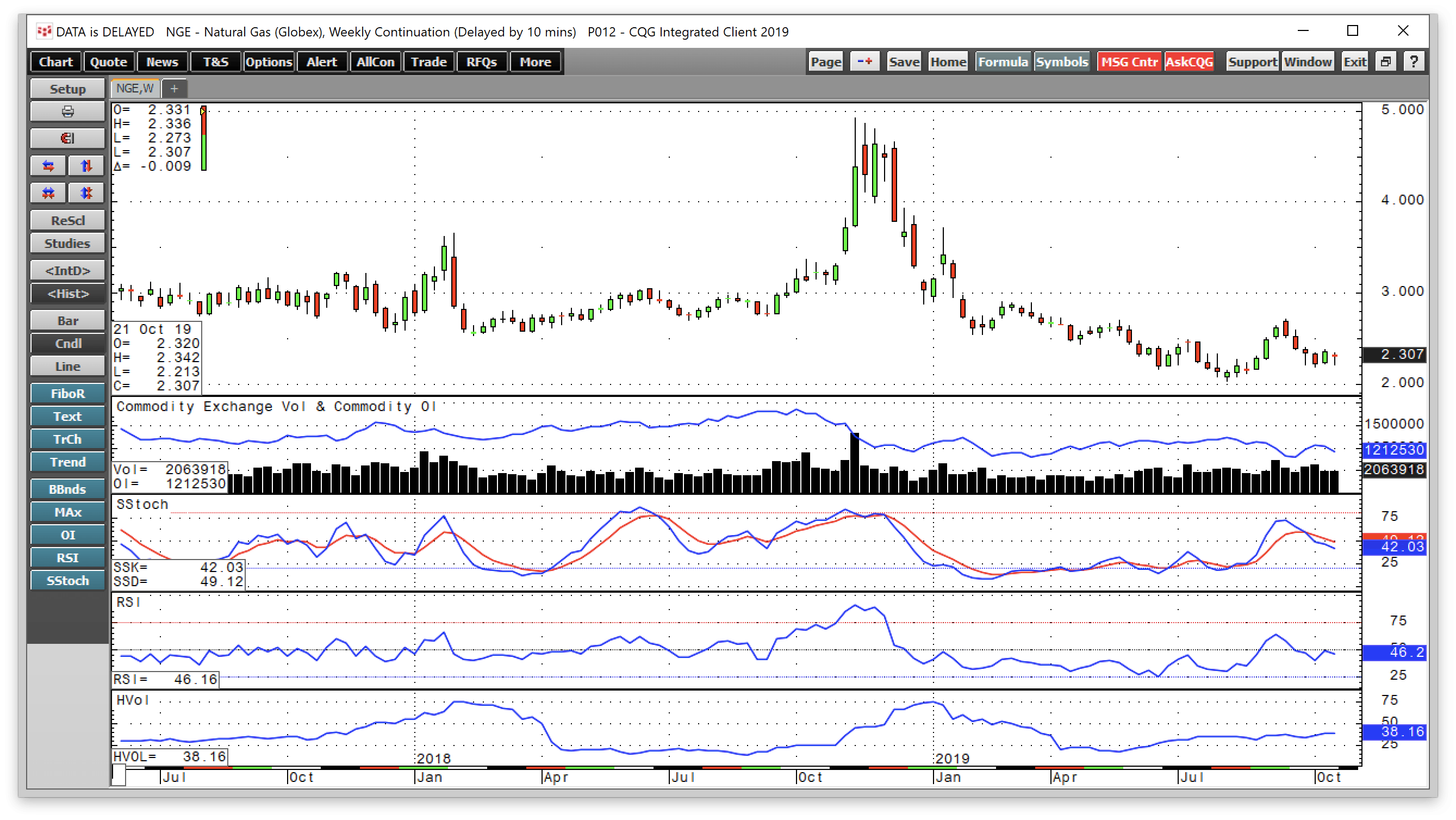The image size is (1456, 820).
Task: Open the Options menu
Action: pos(268,61)
